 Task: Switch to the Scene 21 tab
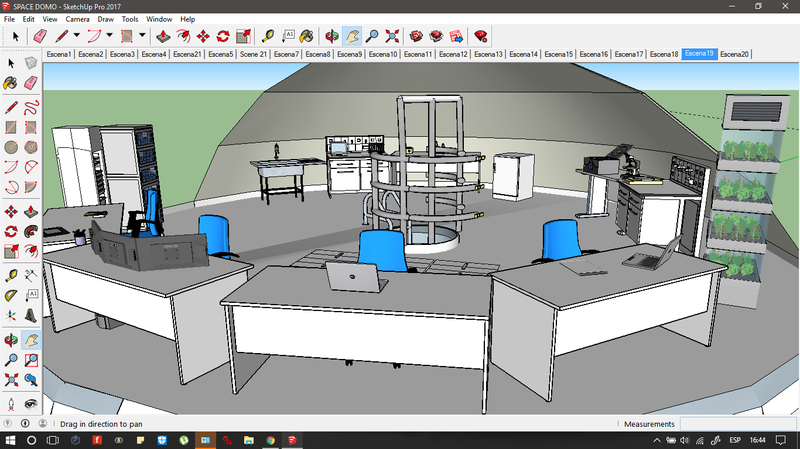(254, 54)
